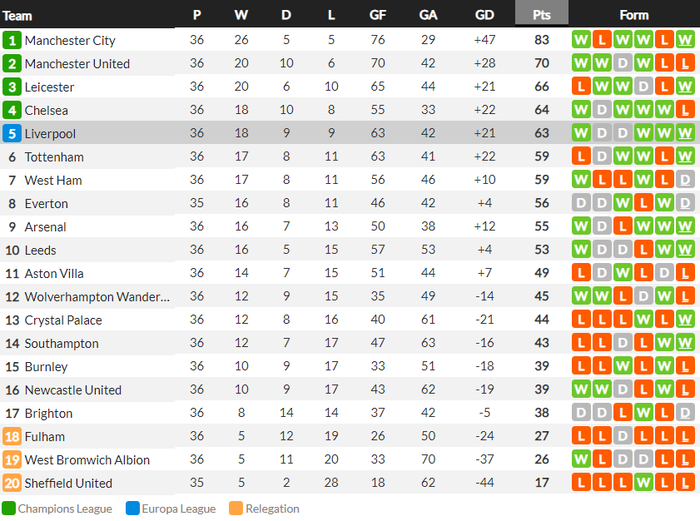Open West Bromwich Albion team link
Screen dimensions: 700x521
point(87,460)
